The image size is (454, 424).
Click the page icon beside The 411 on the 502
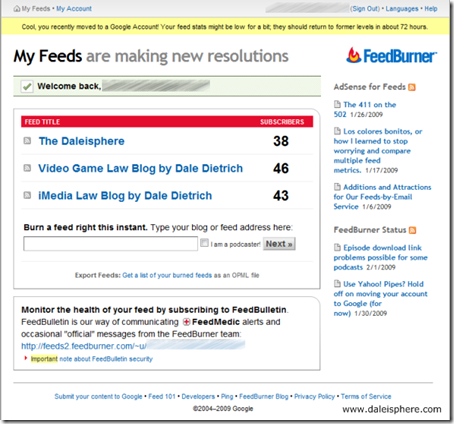point(337,104)
